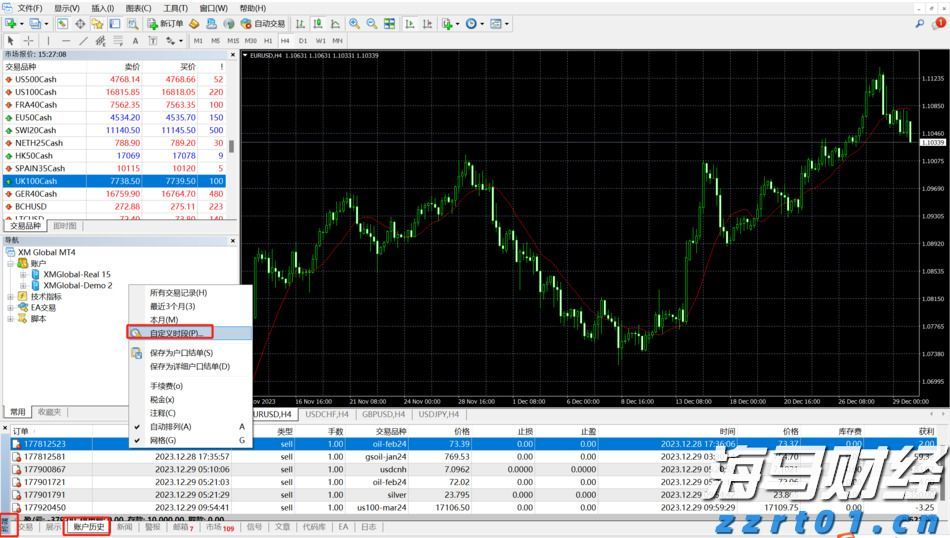Click the market watch vertical scrollbar
Screen dimensions: 950x538
(232, 146)
